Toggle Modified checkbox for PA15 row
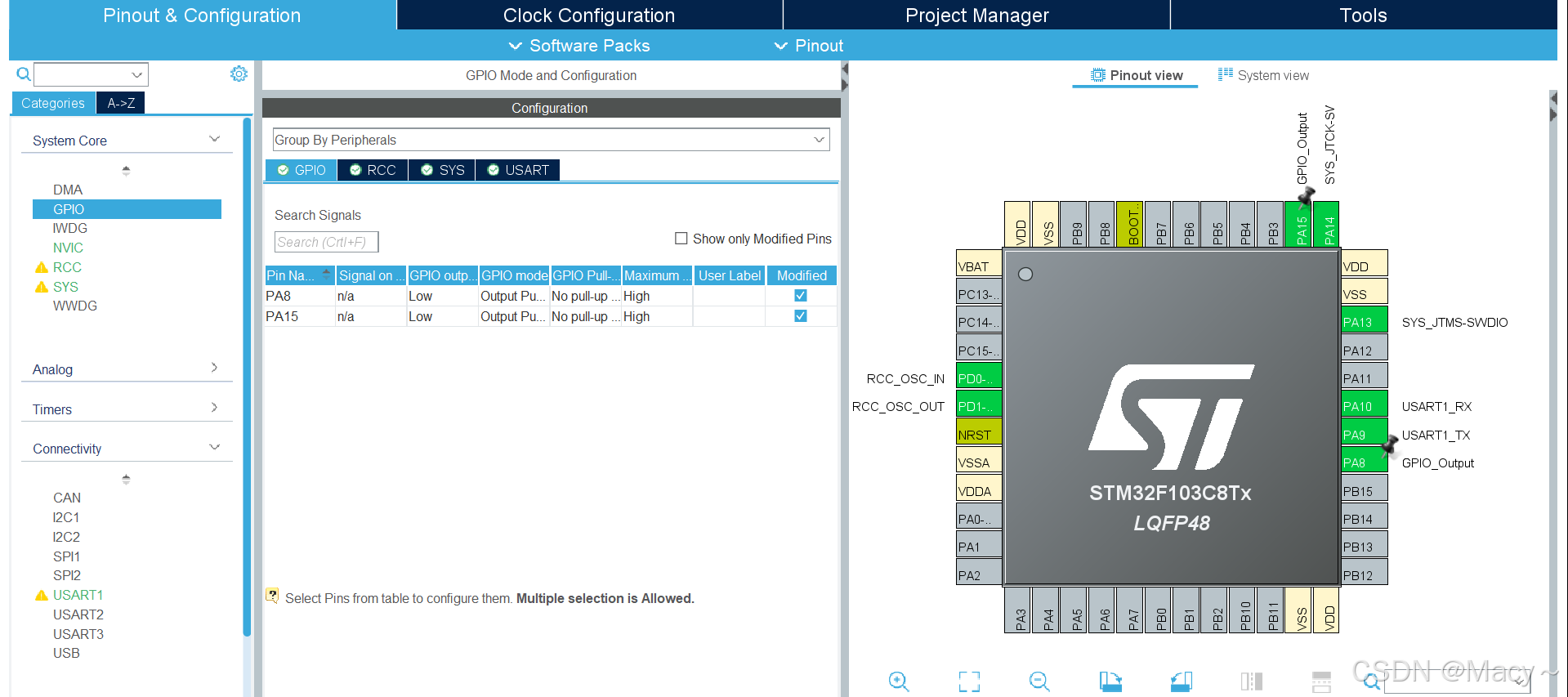Viewport: 1568px width, 697px height. [x=801, y=316]
